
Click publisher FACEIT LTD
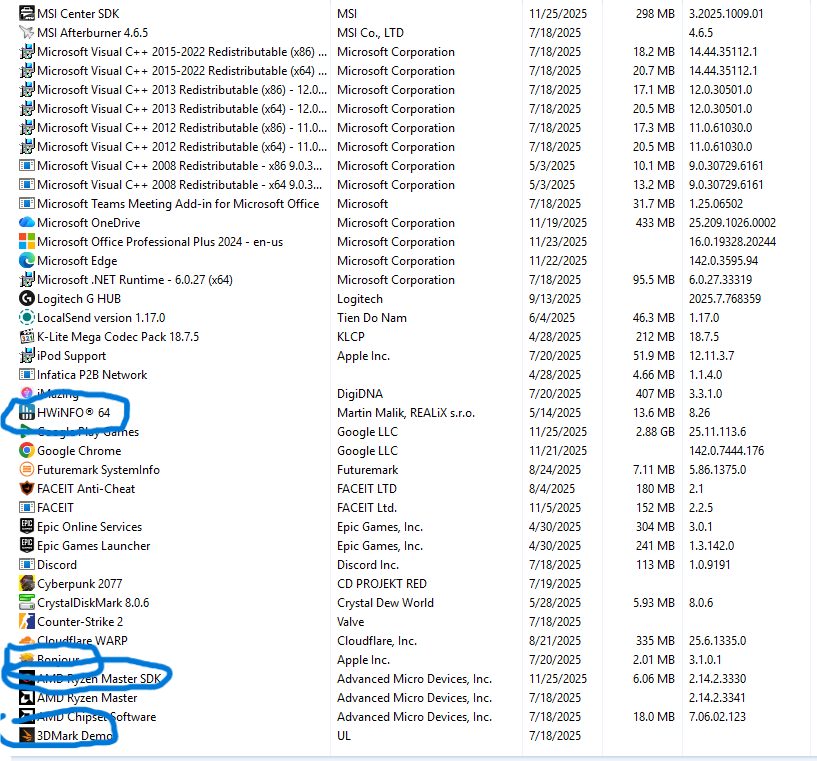[x=367, y=489]
